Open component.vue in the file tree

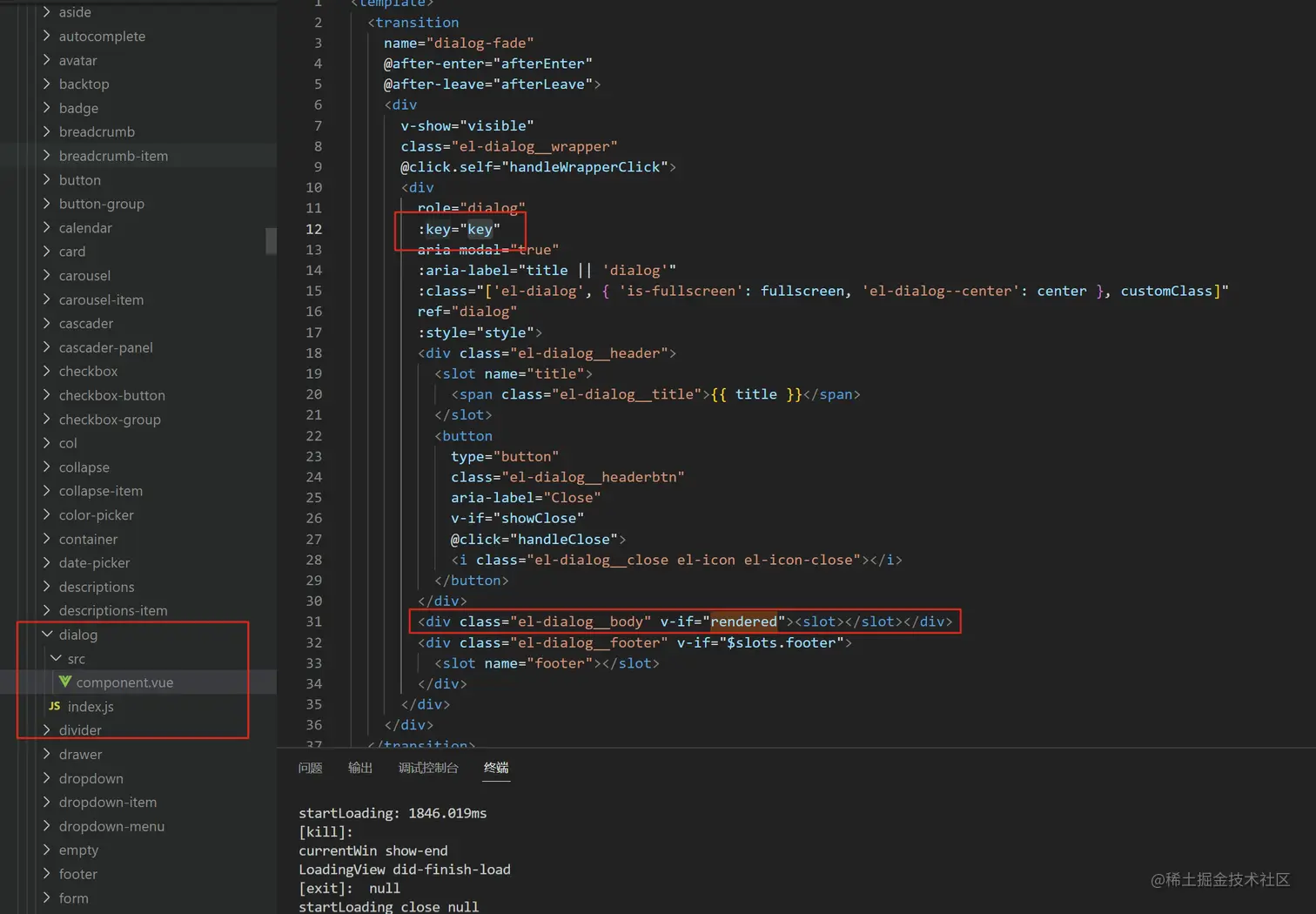point(124,682)
